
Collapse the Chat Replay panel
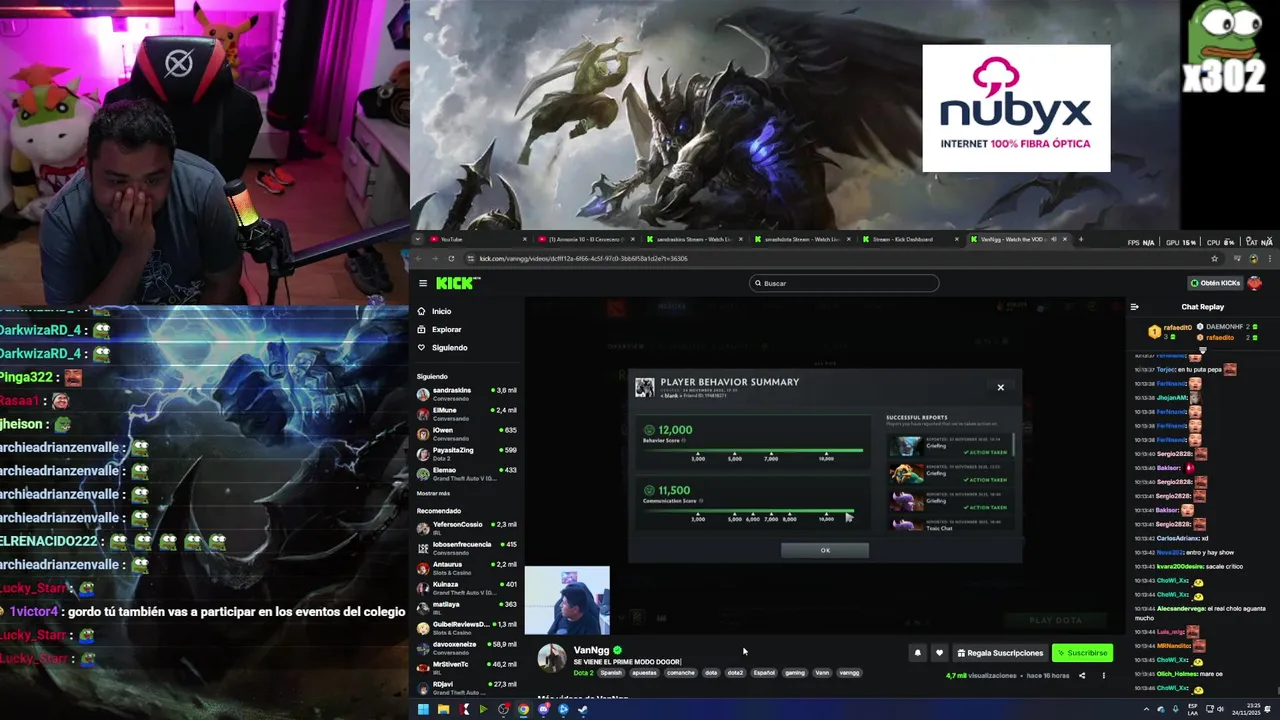pyautogui.click(x=1134, y=307)
